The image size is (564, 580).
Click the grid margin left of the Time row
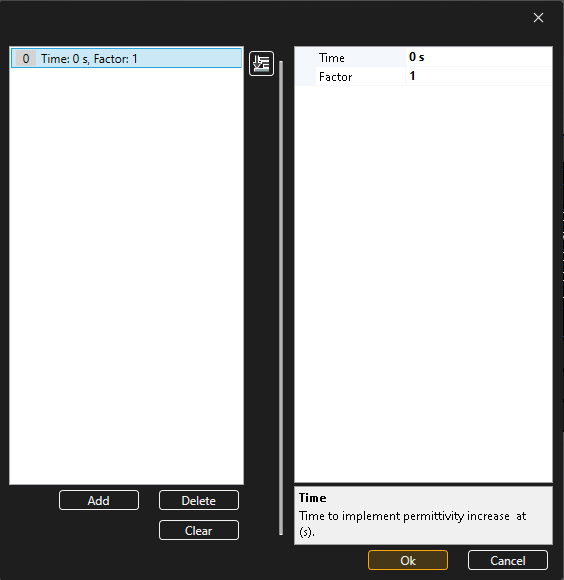coord(305,57)
